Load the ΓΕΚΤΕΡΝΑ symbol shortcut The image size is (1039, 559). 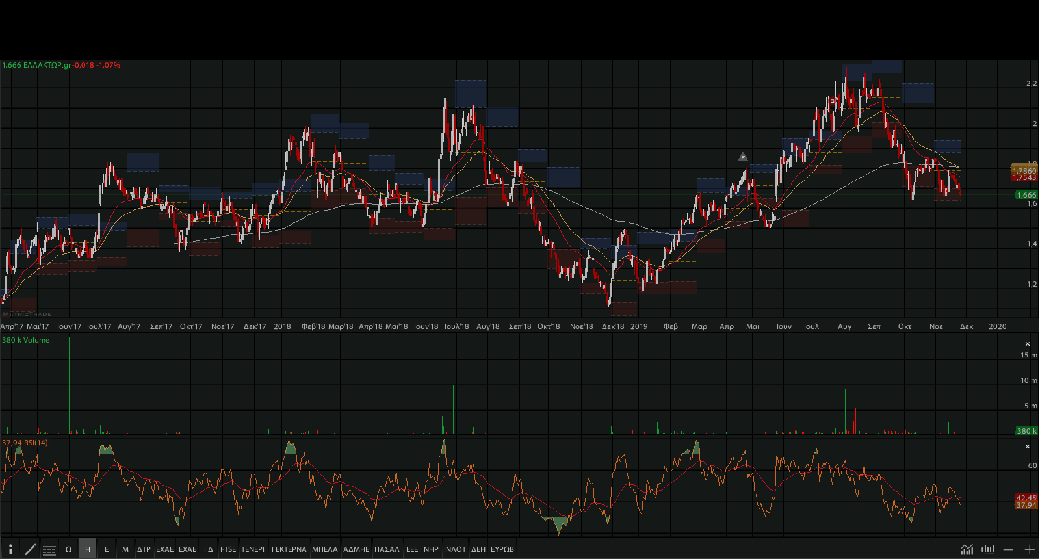click(289, 549)
